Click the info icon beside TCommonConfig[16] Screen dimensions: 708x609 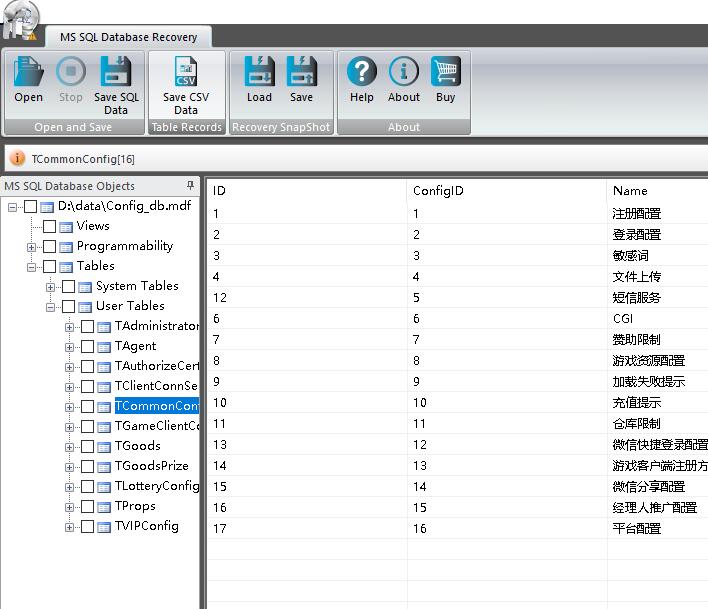(17, 158)
